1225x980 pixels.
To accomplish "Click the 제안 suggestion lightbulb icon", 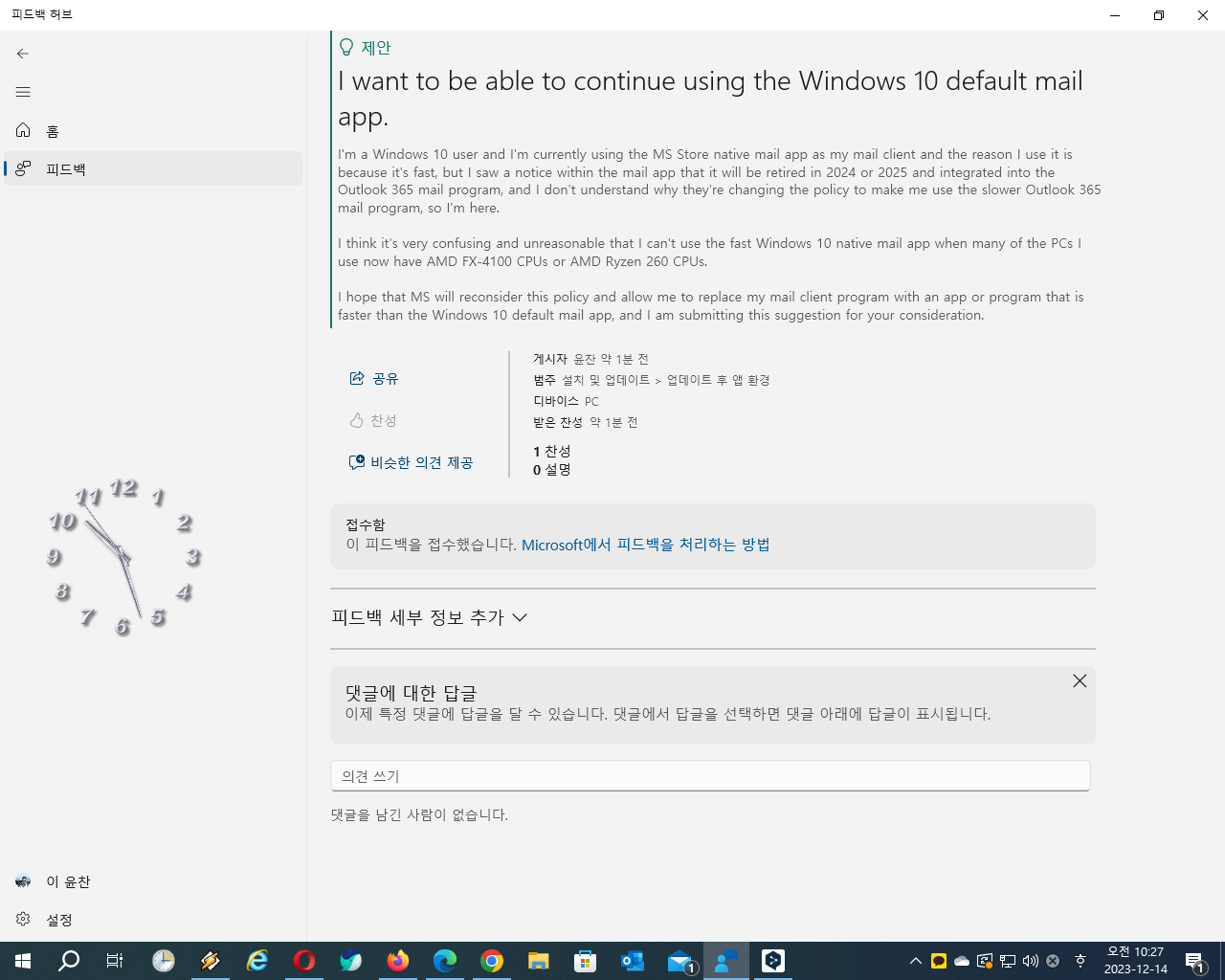I will pos(346,47).
